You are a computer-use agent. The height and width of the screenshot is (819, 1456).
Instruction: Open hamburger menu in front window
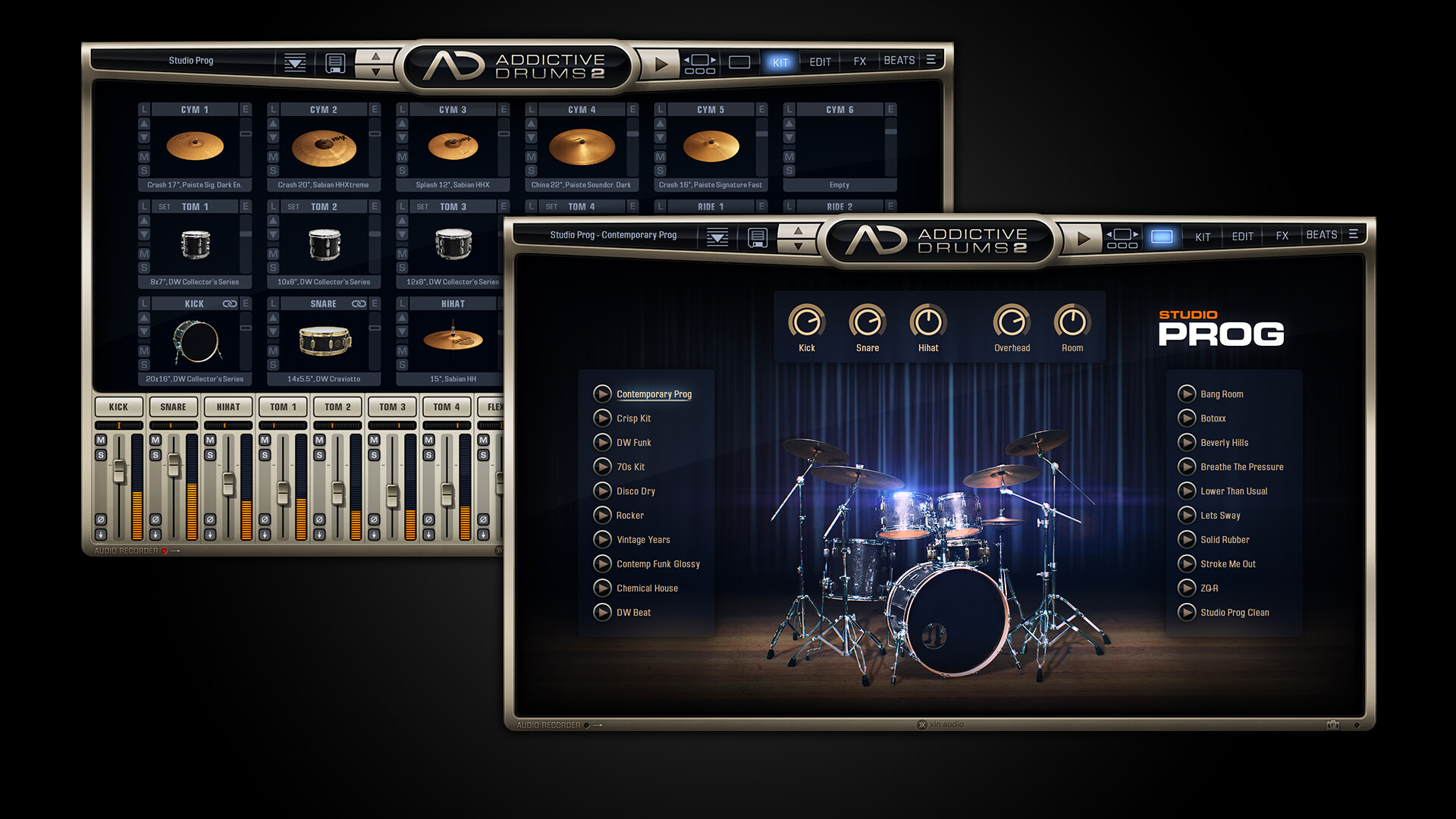point(1353,234)
